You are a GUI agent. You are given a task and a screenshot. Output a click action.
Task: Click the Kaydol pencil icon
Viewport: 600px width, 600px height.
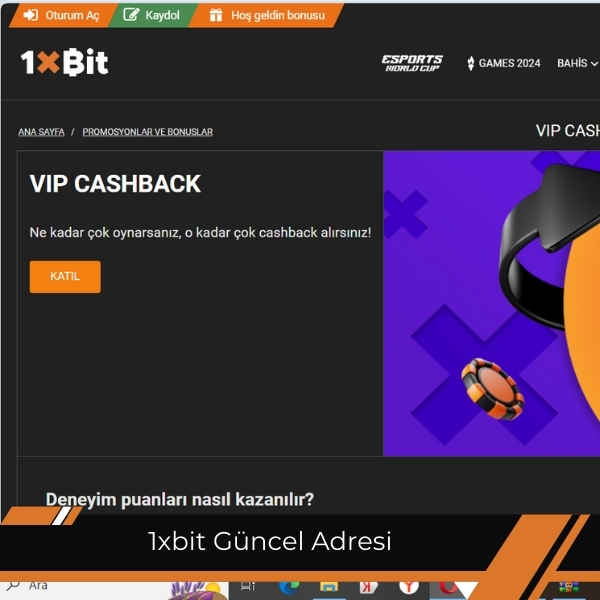click(131, 15)
